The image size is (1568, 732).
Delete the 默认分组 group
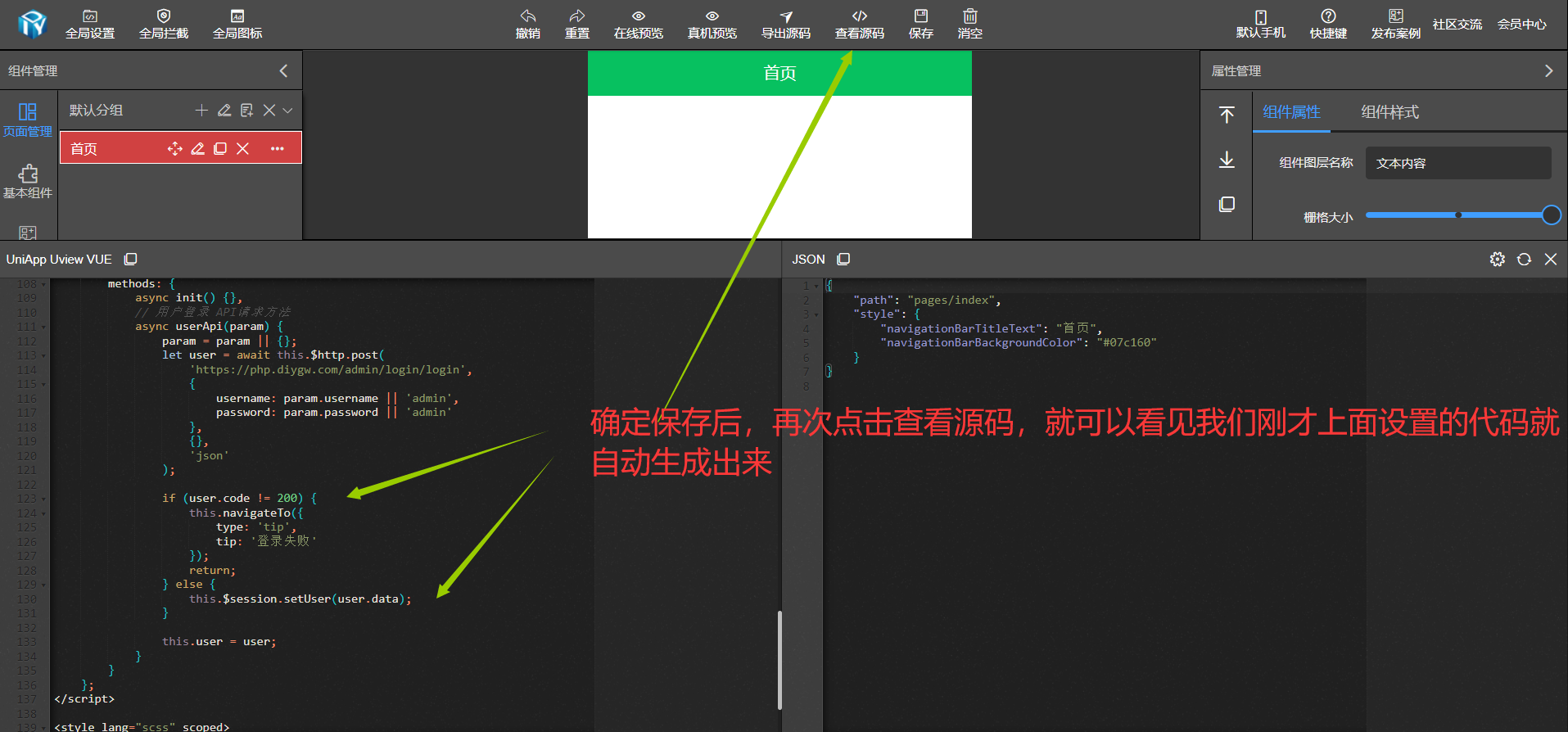tap(269, 110)
